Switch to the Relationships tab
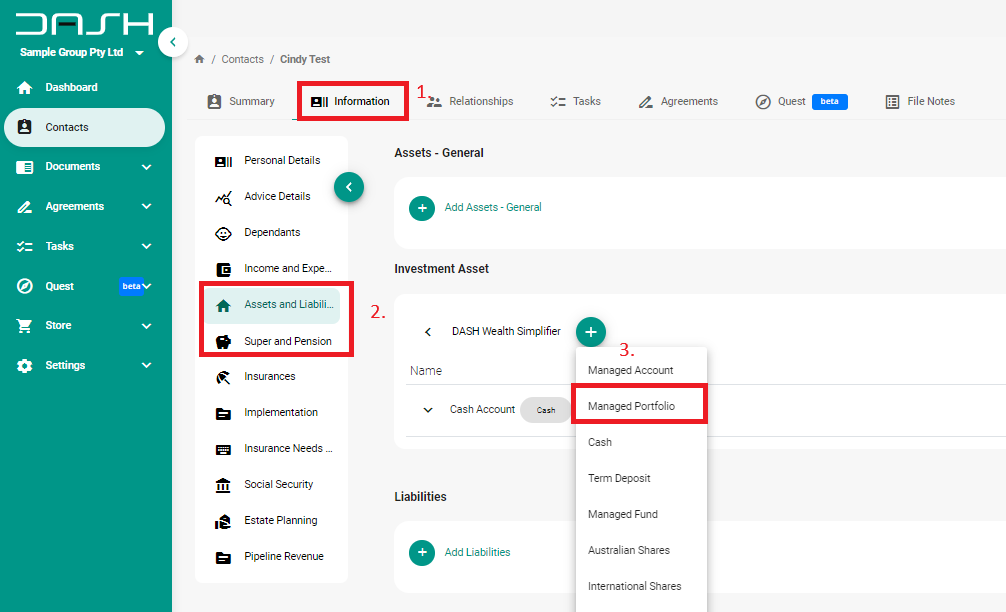Image resolution: width=1006 pixels, height=612 pixels. 470,102
